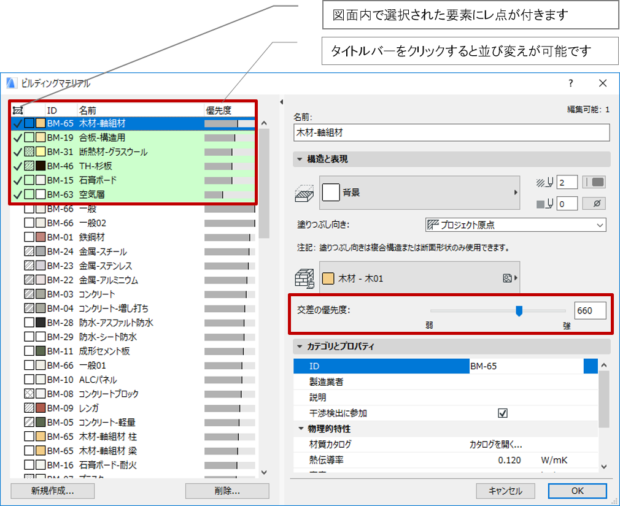The height and width of the screenshot is (506, 620).
Task: Click the fill icon of BM-31 断熱材-グラスウール
Action: click(x=29, y=152)
